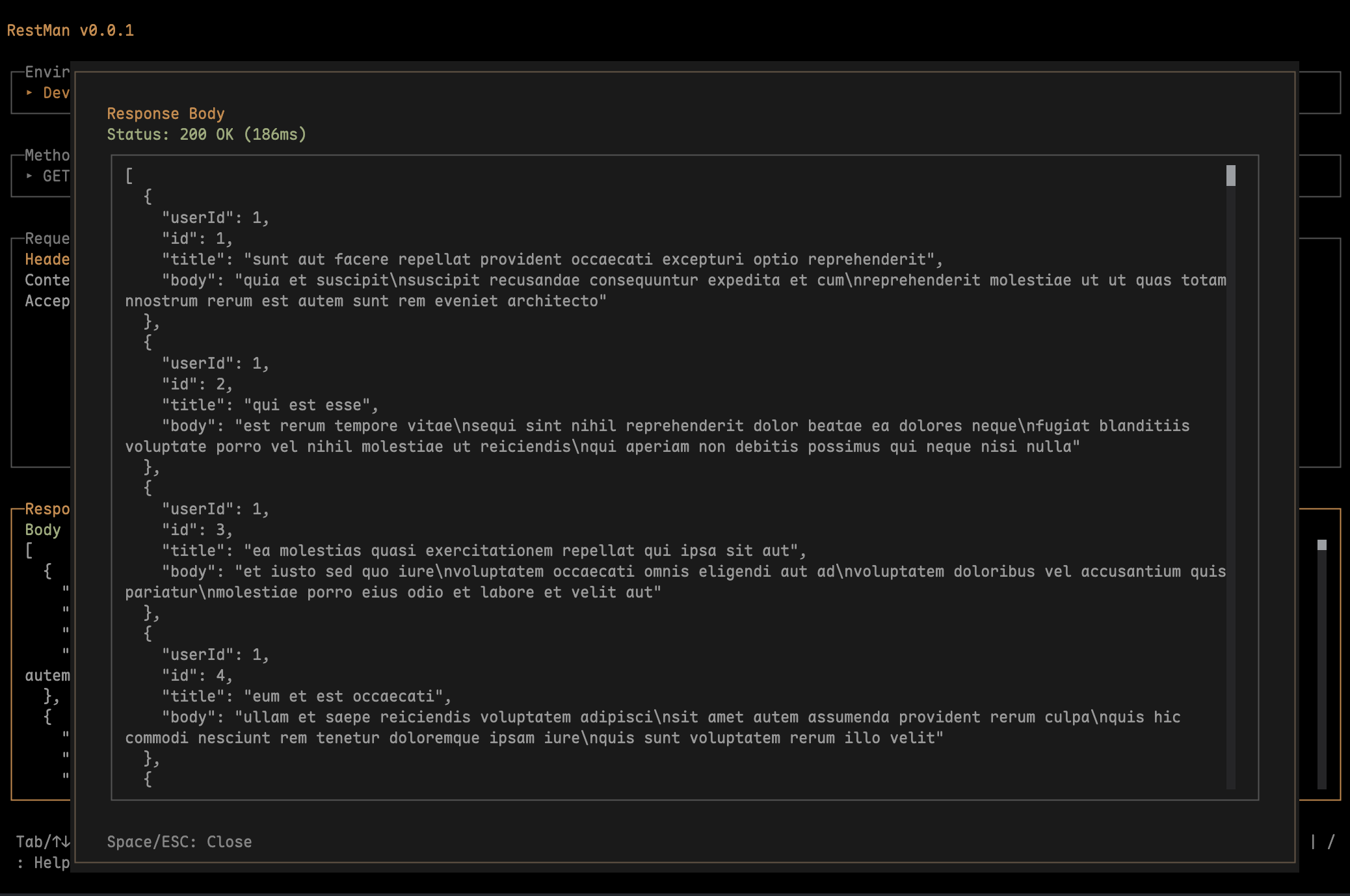Click the Response Body modal heading
Image resolution: width=1350 pixels, height=896 pixels.
click(x=165, y=114)
